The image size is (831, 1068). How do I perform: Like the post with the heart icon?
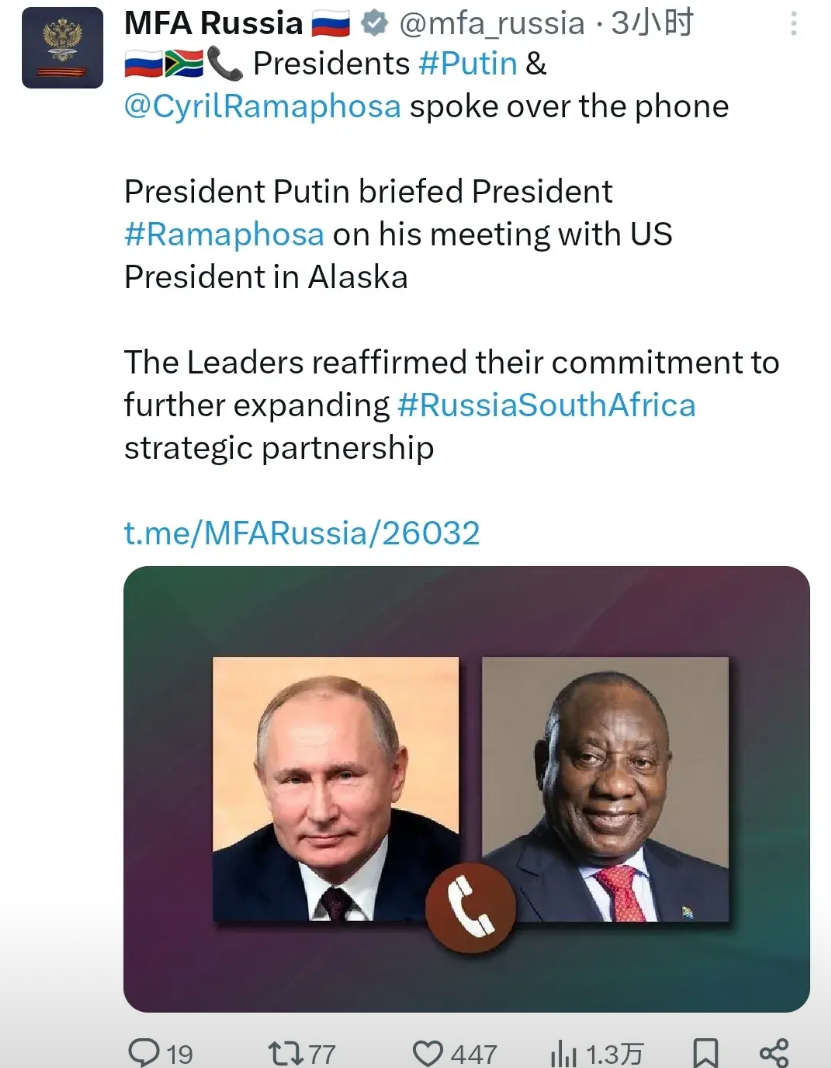(x=429, y=1052)
